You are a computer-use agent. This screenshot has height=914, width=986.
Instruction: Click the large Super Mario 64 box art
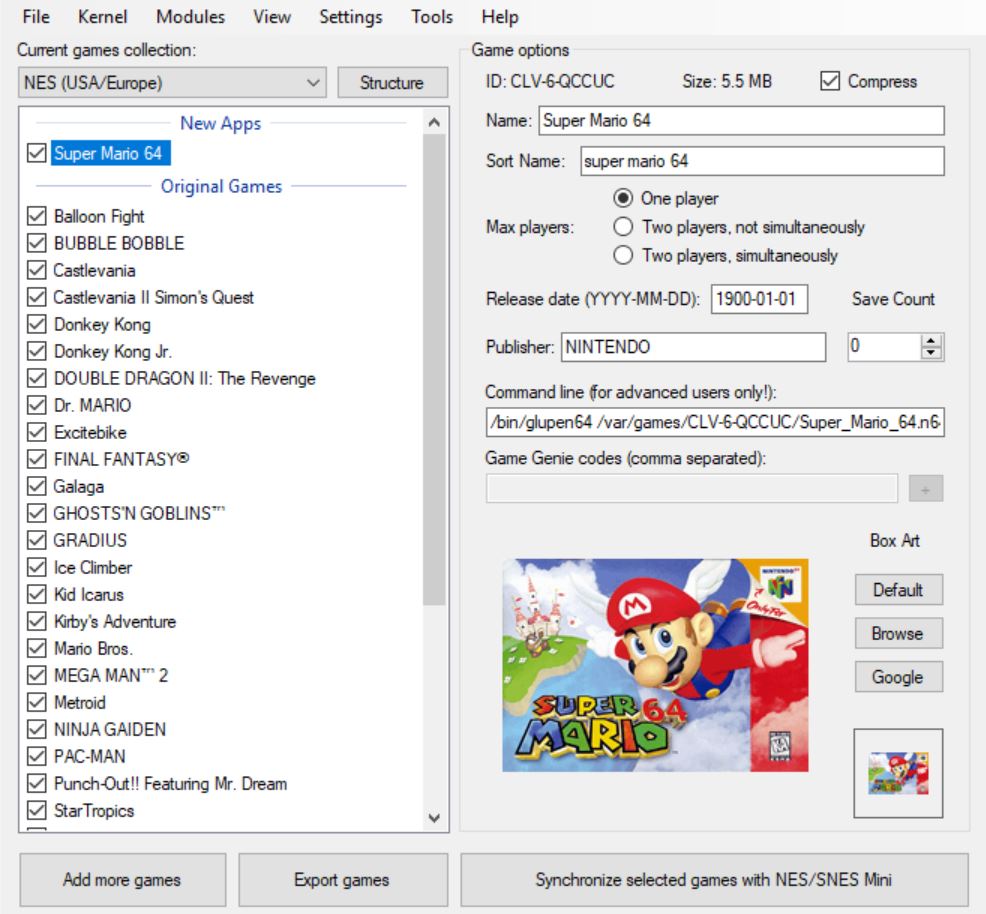tap(655, 665)
